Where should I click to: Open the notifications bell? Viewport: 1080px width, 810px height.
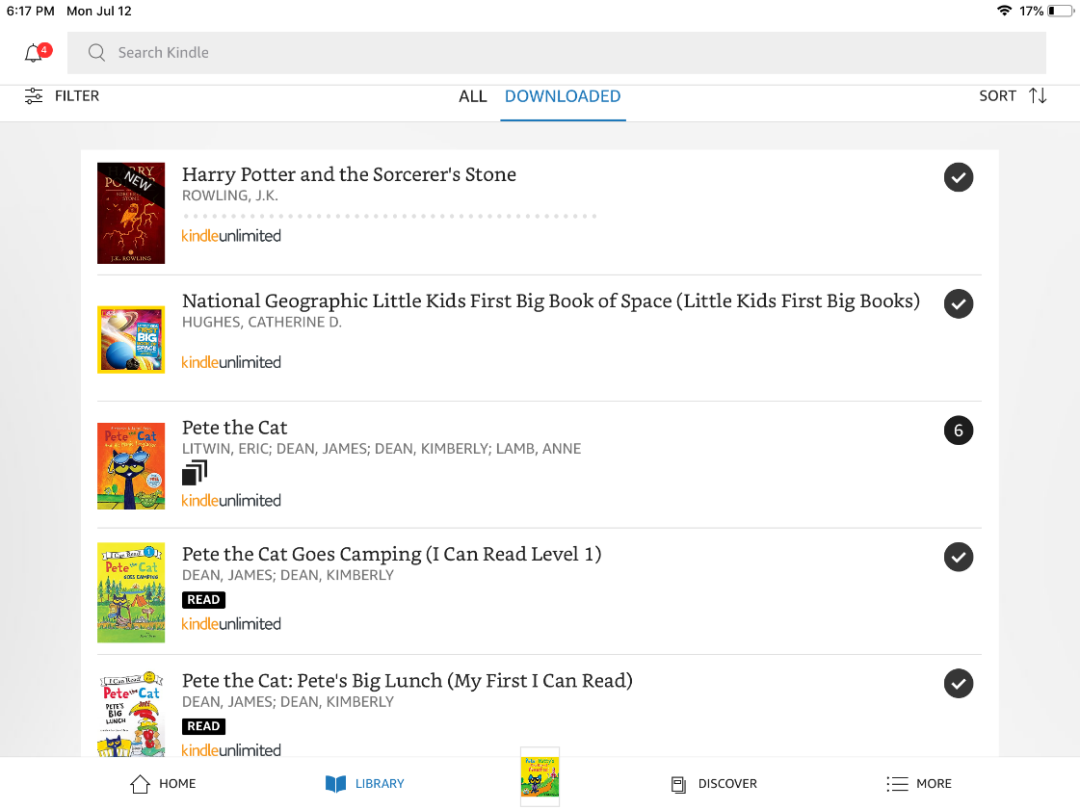point(37,52)
